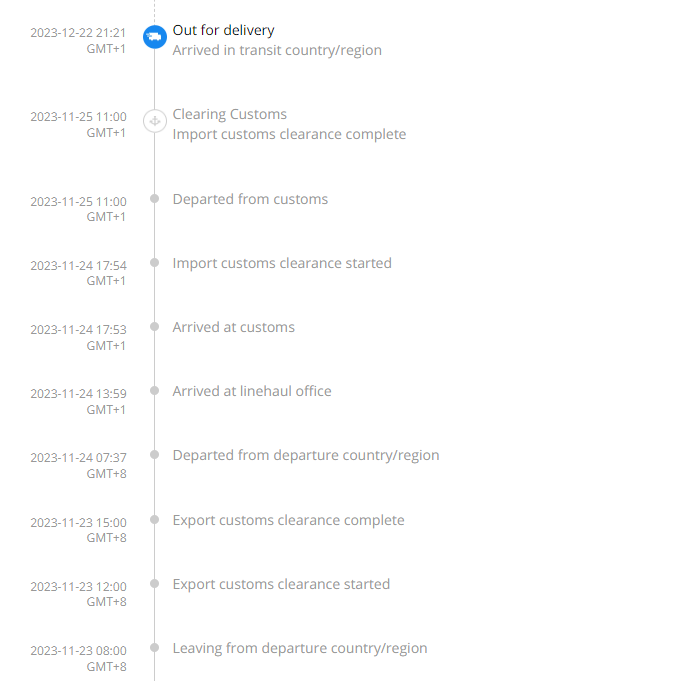Click the Export customs clearance complete dot
This screenshot has height=681, width=698.
[154, 519]
